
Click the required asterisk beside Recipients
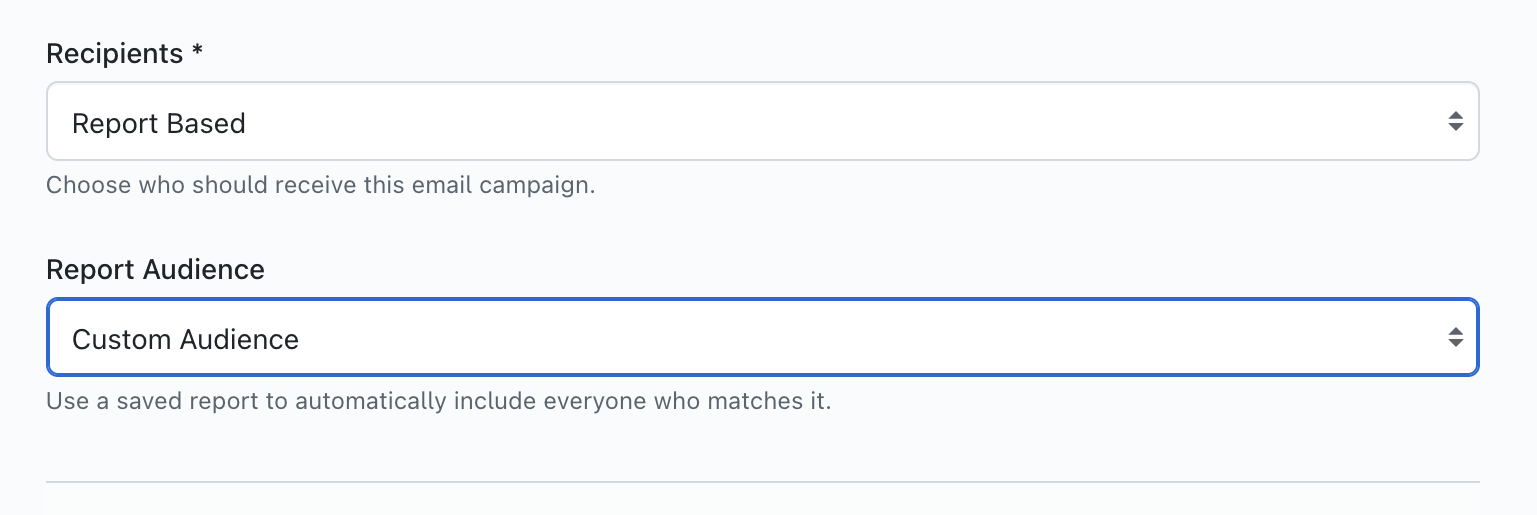(x=197, y=52)
